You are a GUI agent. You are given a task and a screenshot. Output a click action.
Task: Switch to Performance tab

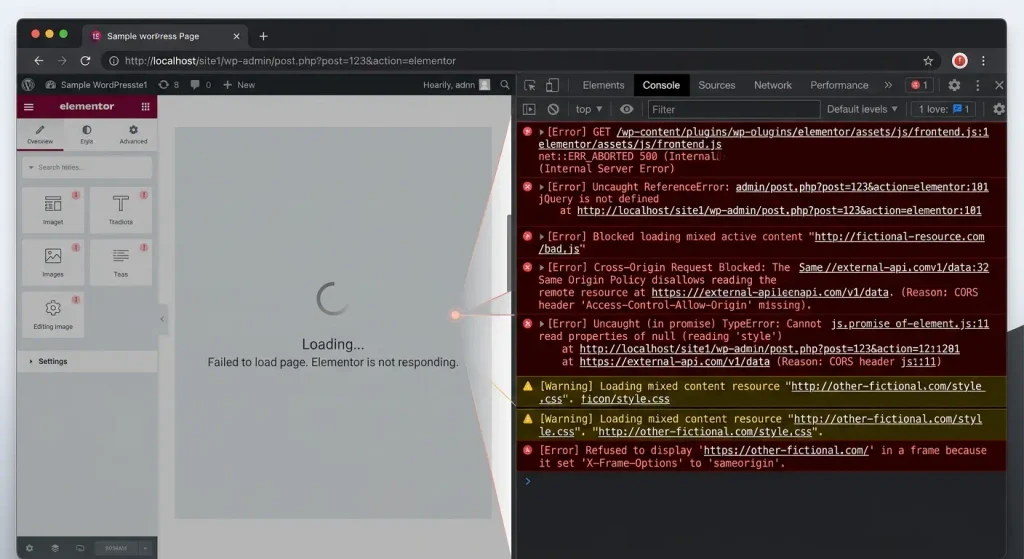tap(839, 85)
